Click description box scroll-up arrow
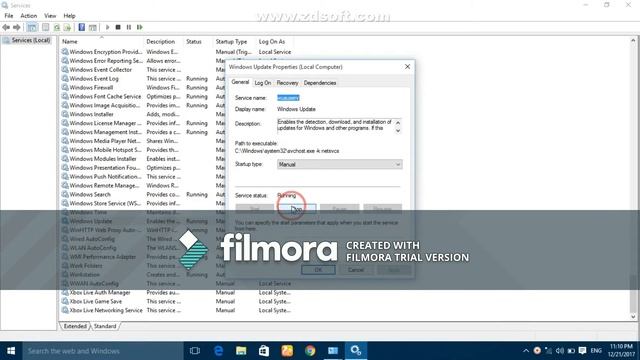640x360 pixels. [398, 122]
